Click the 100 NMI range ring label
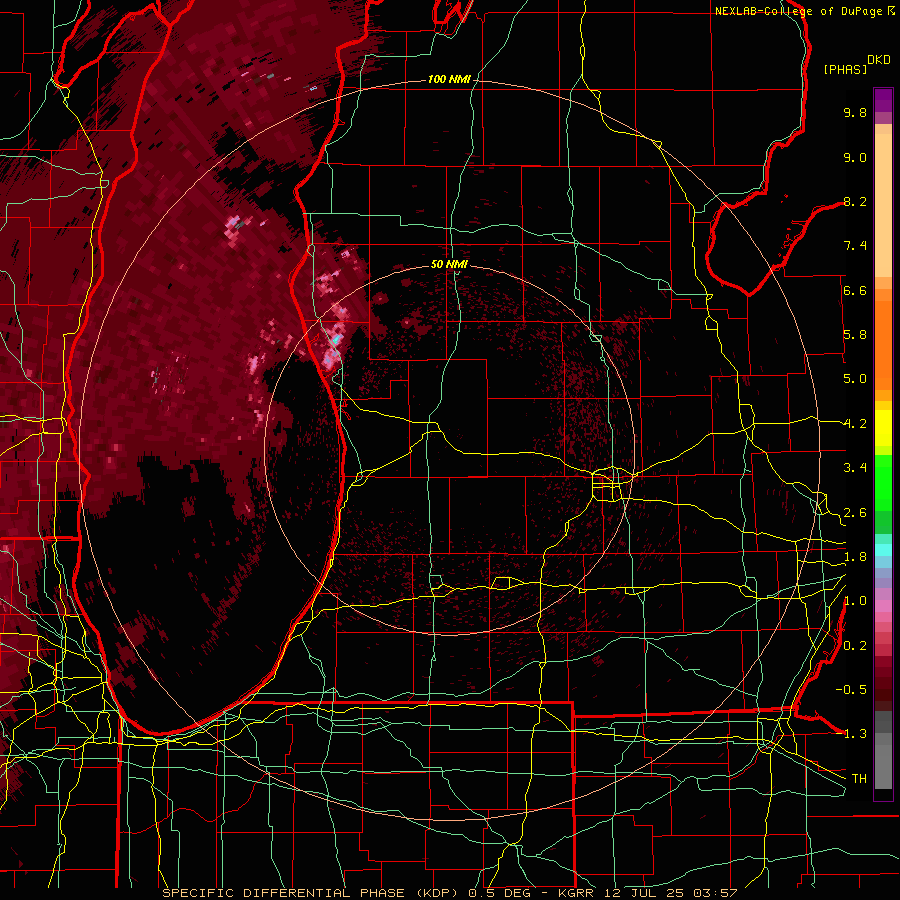The image size is (900, 900). [449, 79]
